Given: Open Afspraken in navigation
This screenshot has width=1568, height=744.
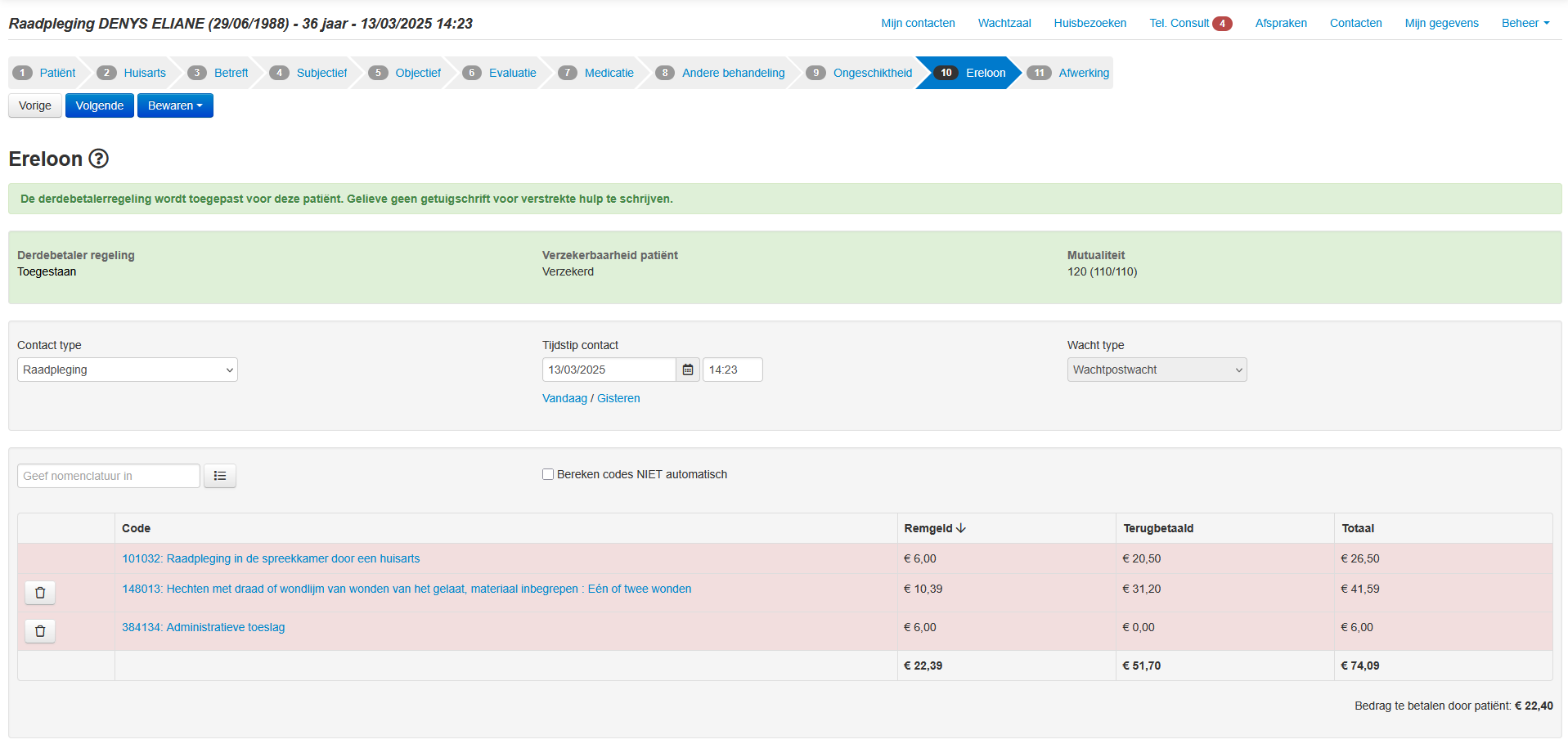Looking at the screenshot, I should click(1281, 23).
